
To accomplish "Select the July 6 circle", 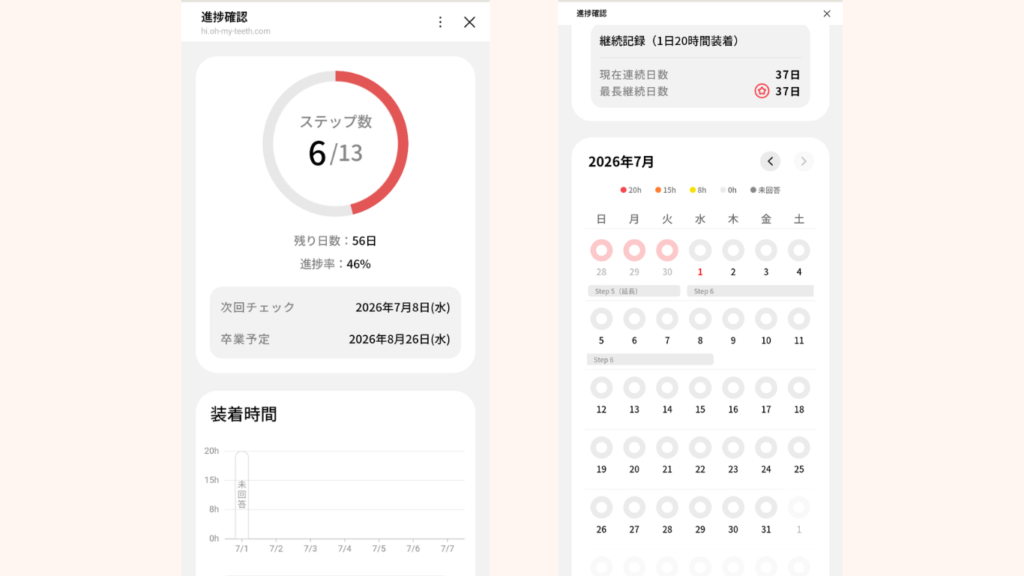I will coord(634,319).
